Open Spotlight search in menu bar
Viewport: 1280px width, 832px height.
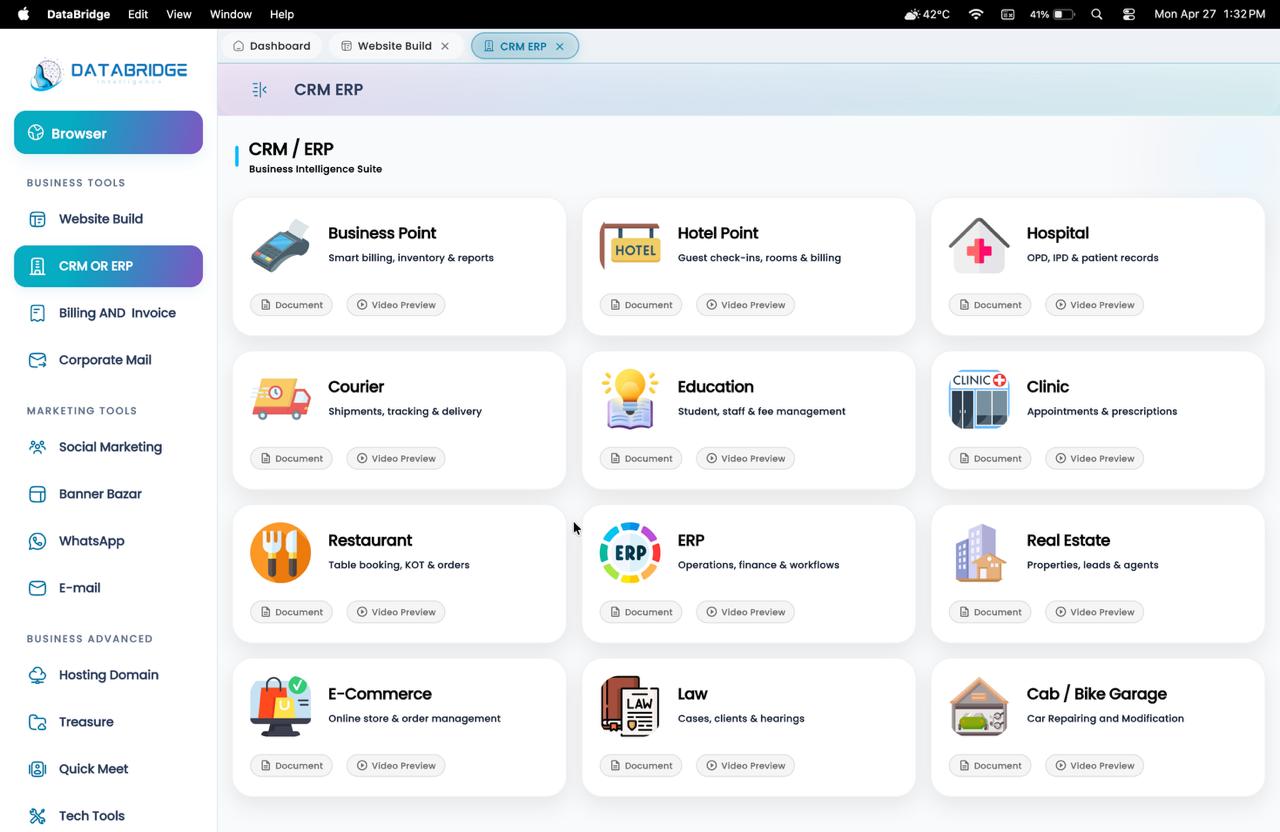[1097, 14]
